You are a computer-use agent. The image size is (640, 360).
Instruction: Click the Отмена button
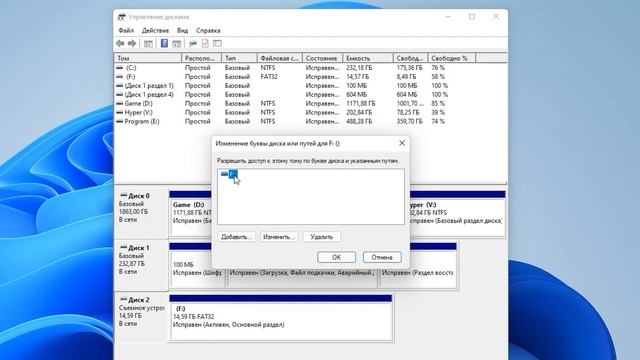click(382, 257)
